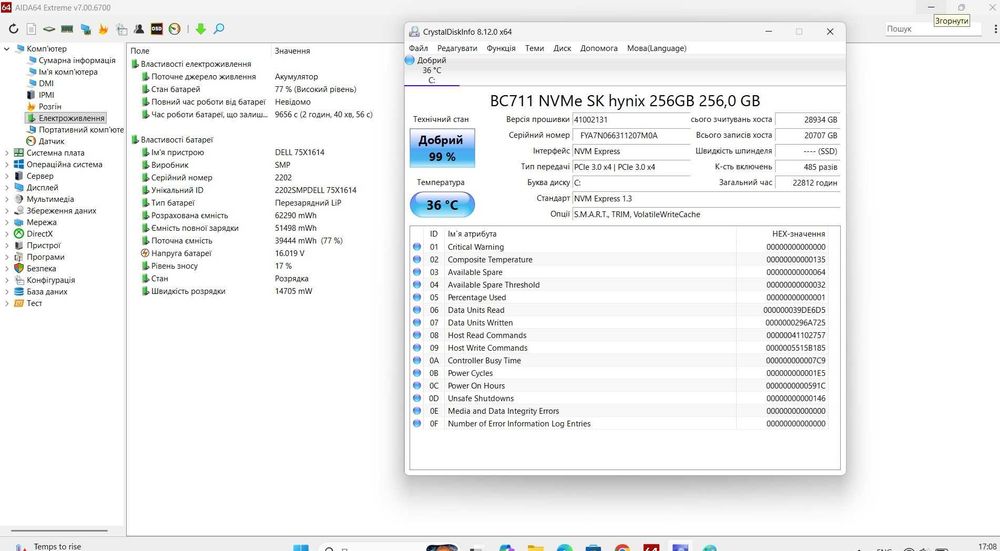
Task: Click the green down-arrow update icon
Action: pos(201,29)
